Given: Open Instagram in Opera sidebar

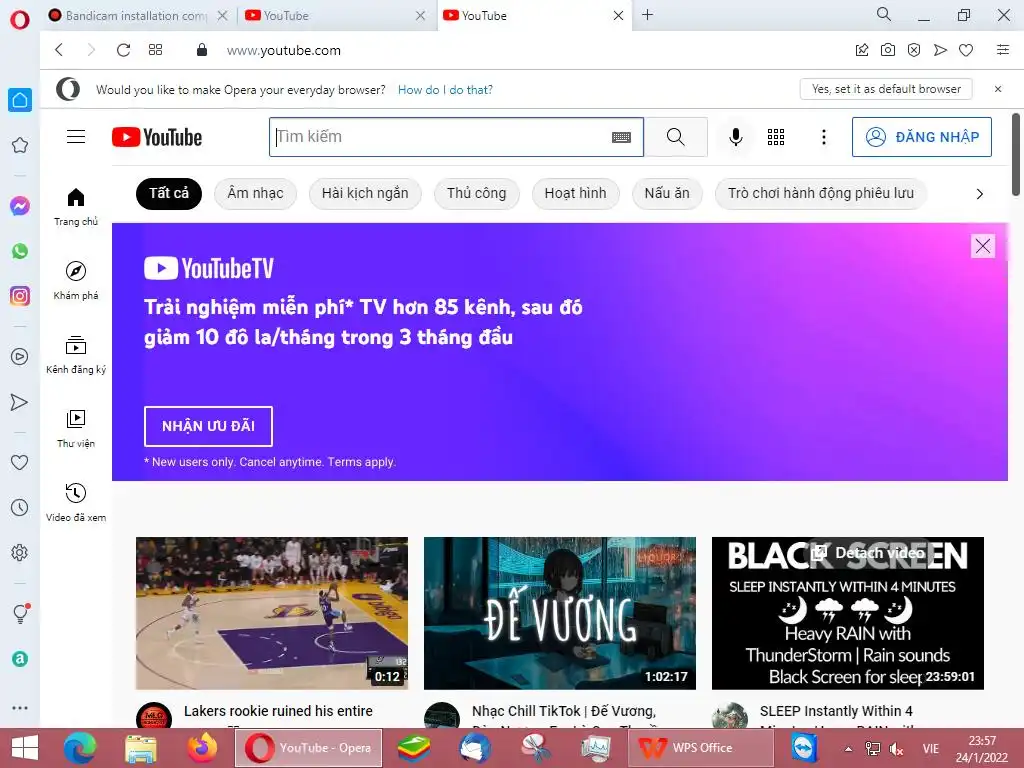Looking at the screenshot, I should point(20,296).
